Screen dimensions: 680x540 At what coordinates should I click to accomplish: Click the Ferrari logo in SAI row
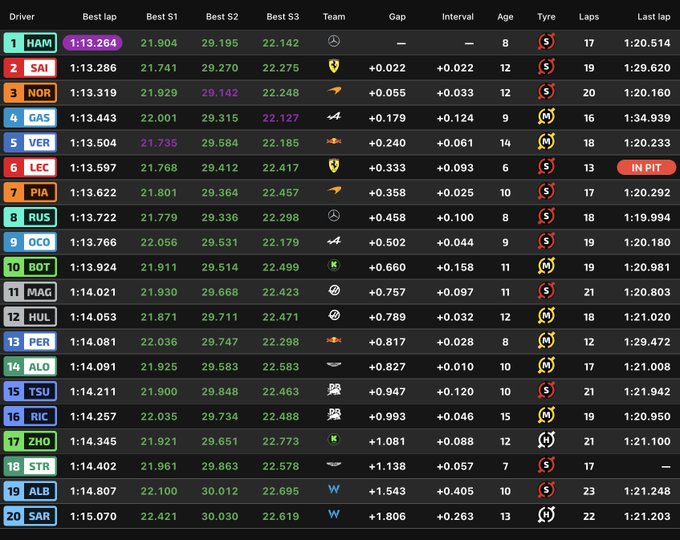coord(333,66)
